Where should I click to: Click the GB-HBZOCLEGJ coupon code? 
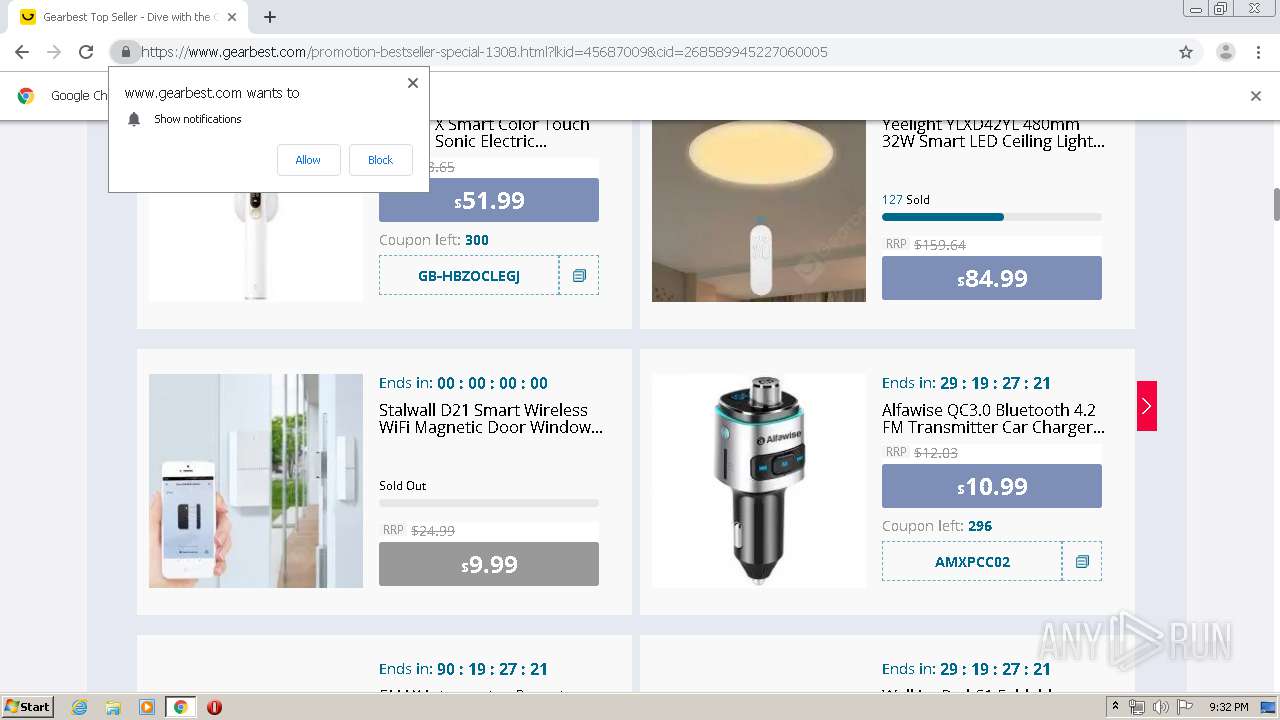coord(469,276)
